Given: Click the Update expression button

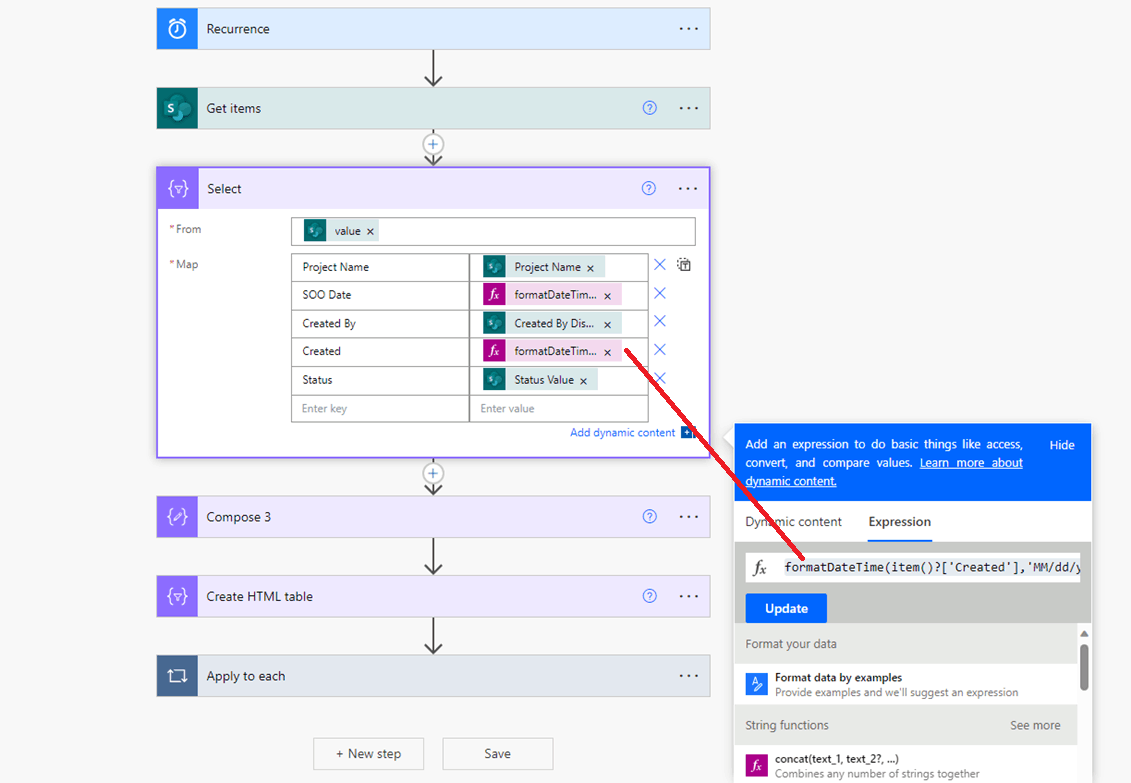Looking at the screenshot, I should 786,609.
